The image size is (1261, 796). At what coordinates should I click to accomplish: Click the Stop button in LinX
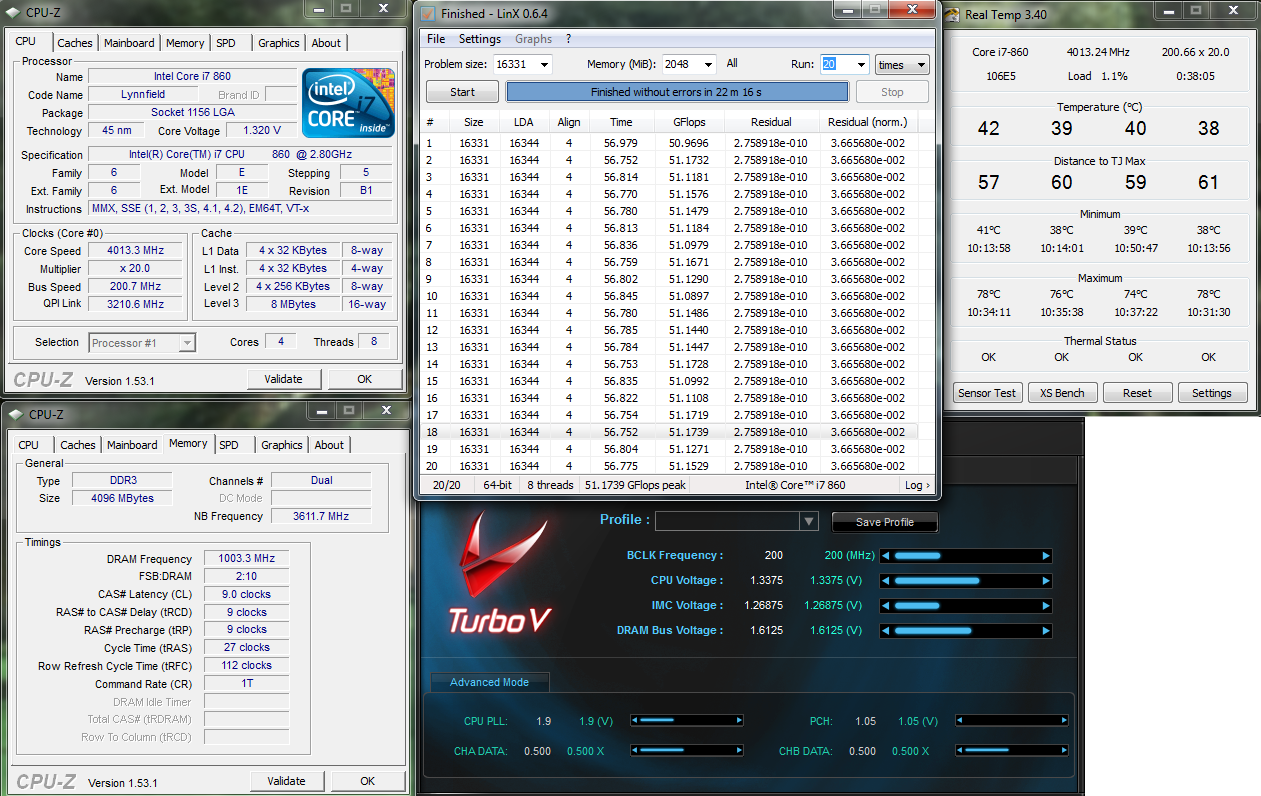pos(892,92)
